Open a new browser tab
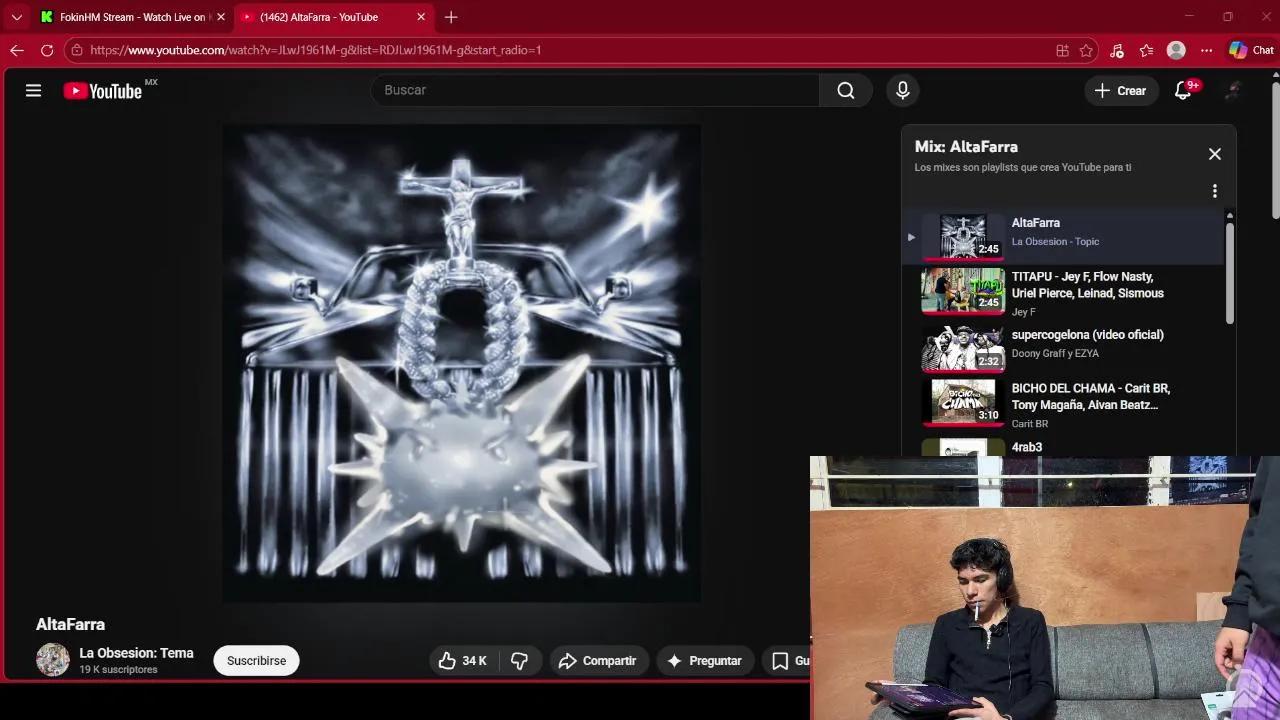Screen dimensions: 1280x720 click(x=451, y=17)
